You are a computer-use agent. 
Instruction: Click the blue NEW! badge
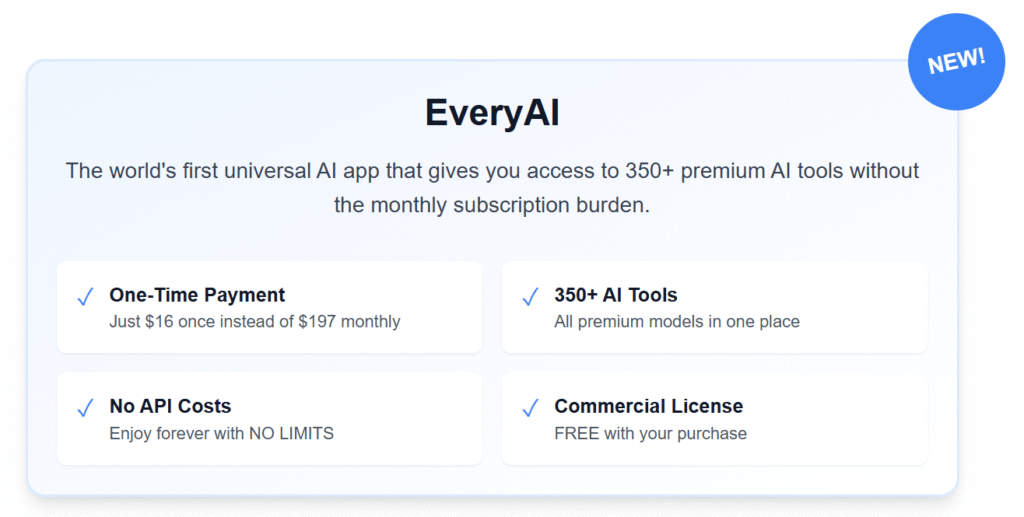point(956,62)
